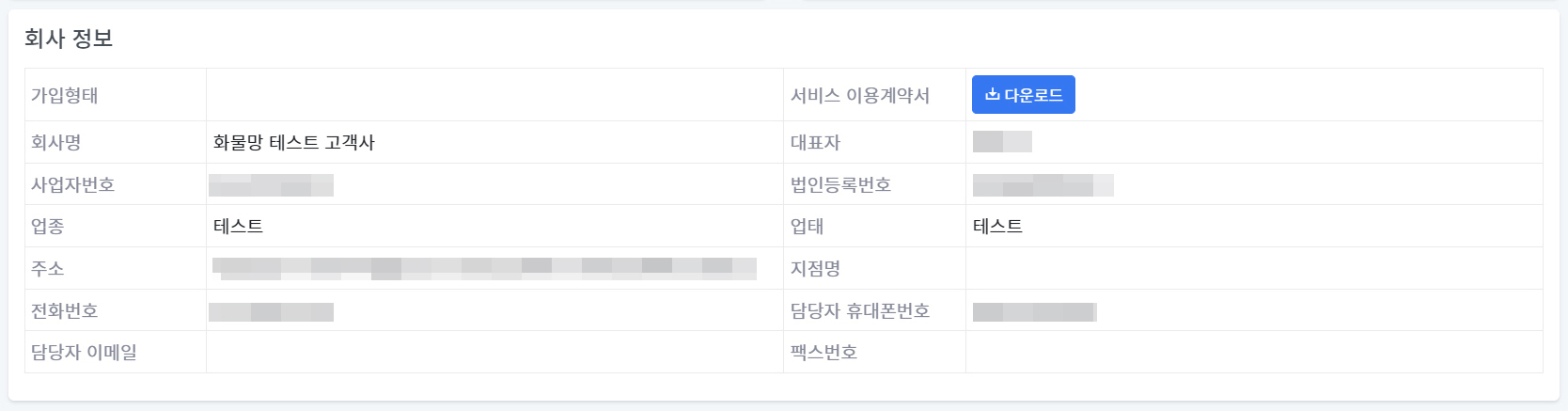Click the blurred 담당자 휴대폰번호 value

[x=1034, y=311]
